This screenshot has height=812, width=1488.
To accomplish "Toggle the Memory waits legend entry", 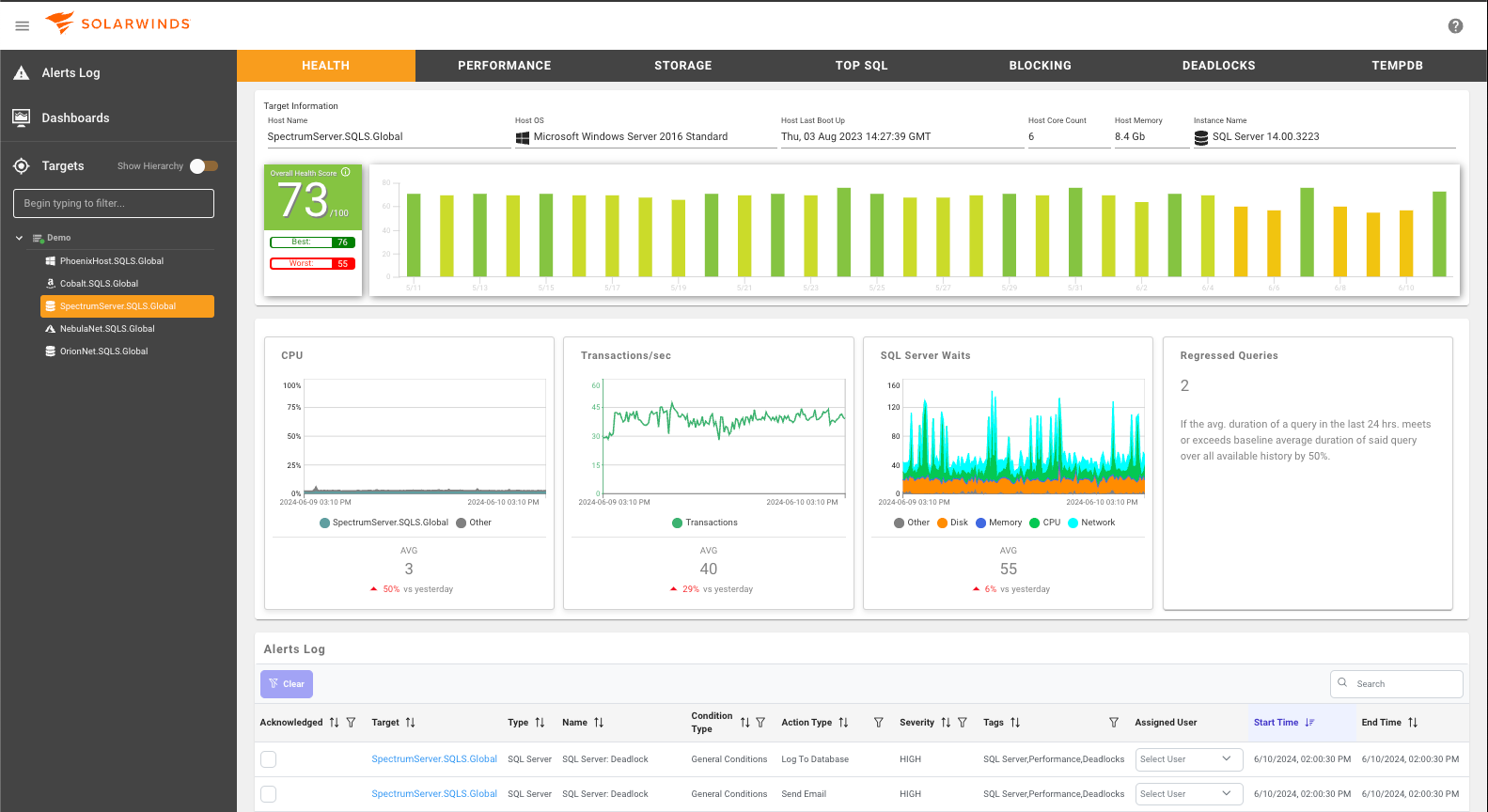I will coord(998,523).
